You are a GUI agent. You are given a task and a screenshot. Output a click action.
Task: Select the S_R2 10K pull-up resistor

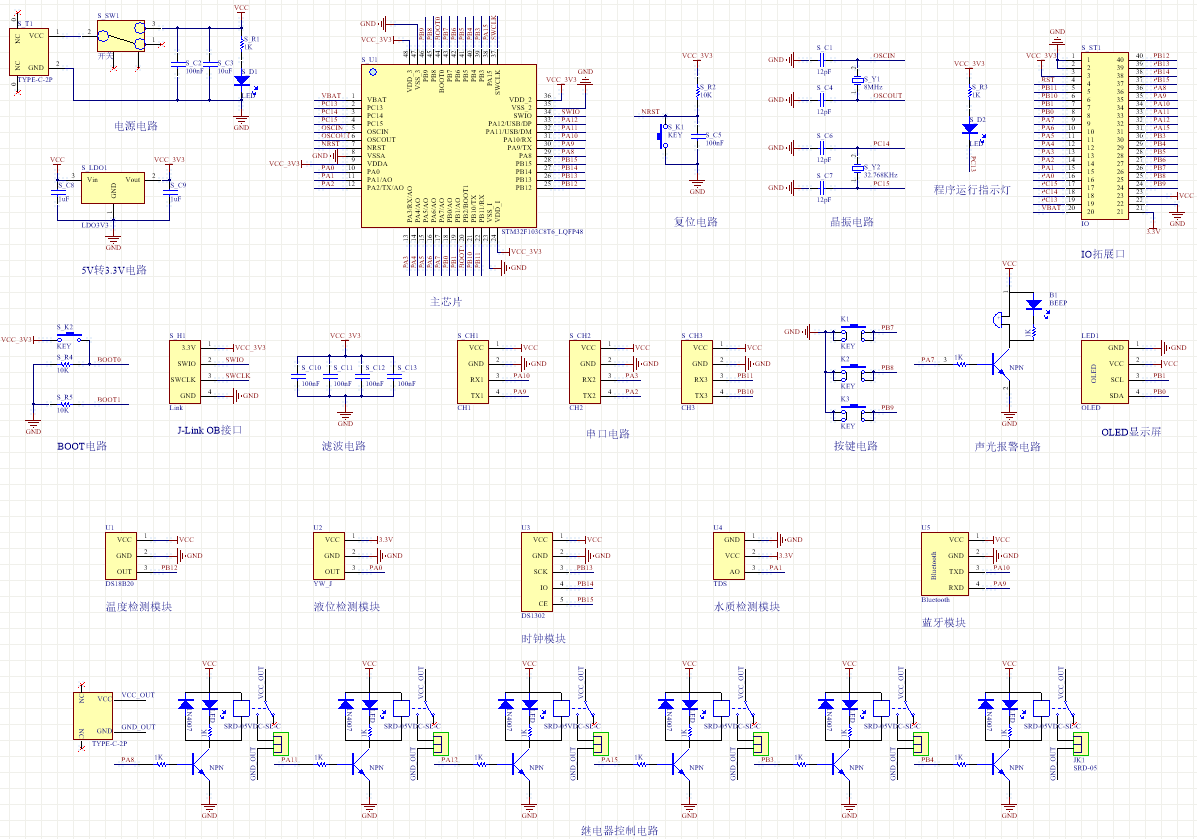point(698,92)
